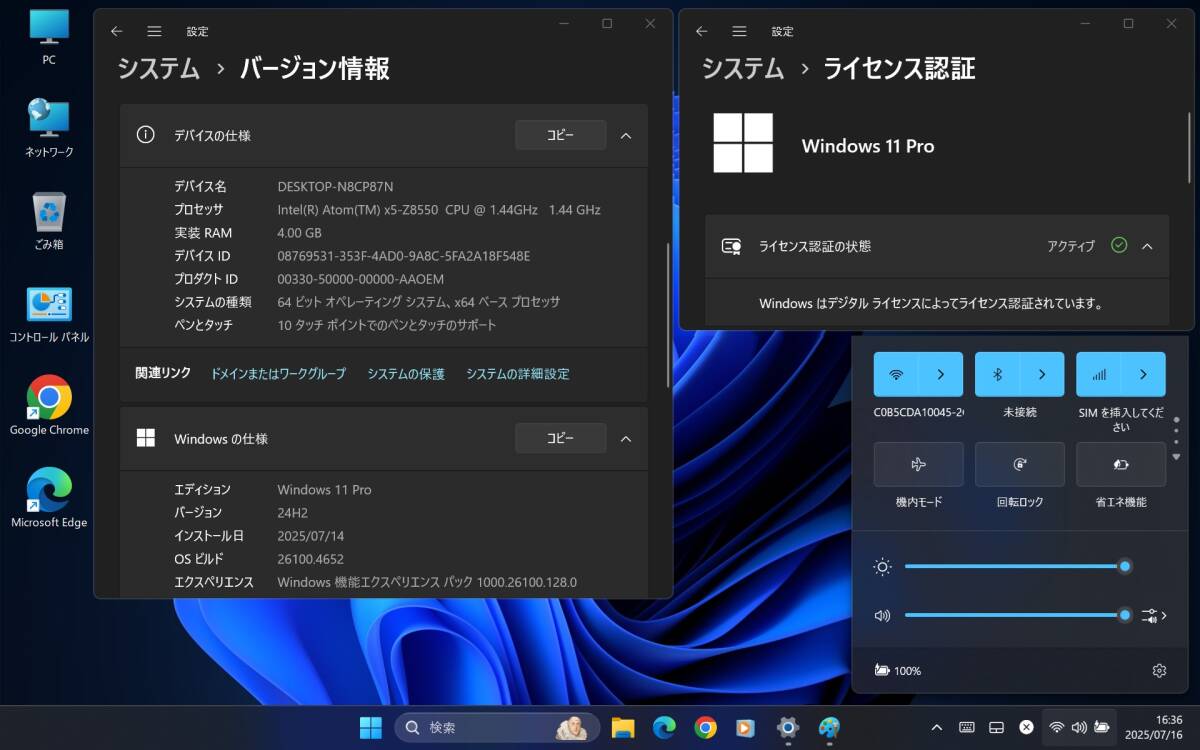1200x750 pixels.
Task: Expand cellular options arrow
Action: 1143,374
